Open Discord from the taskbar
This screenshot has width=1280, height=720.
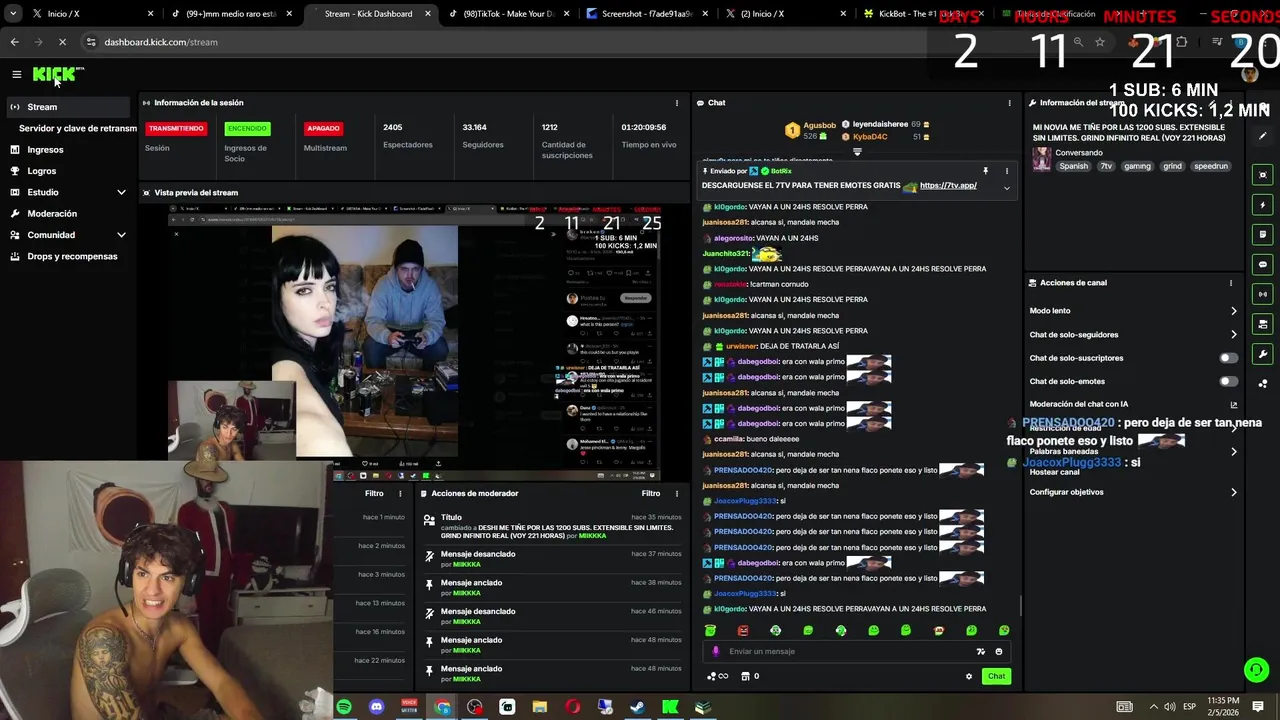coord(377,707)
